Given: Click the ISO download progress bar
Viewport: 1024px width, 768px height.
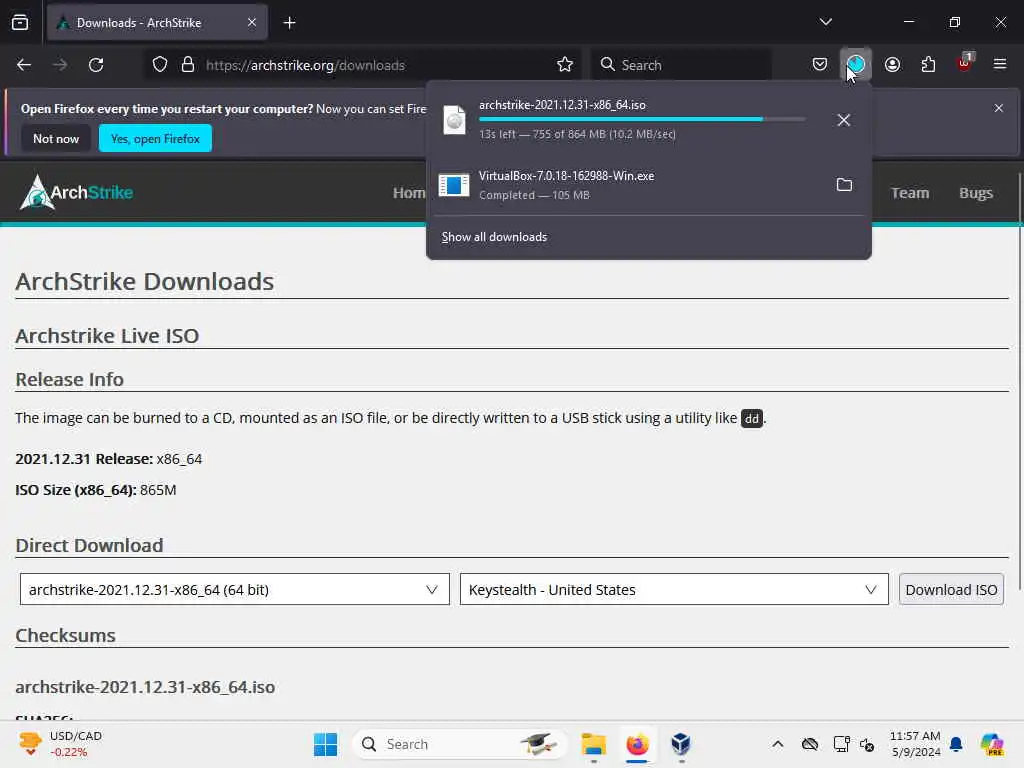Looking at the screenshot, I should pyautogui.click(x=642, y=119).
